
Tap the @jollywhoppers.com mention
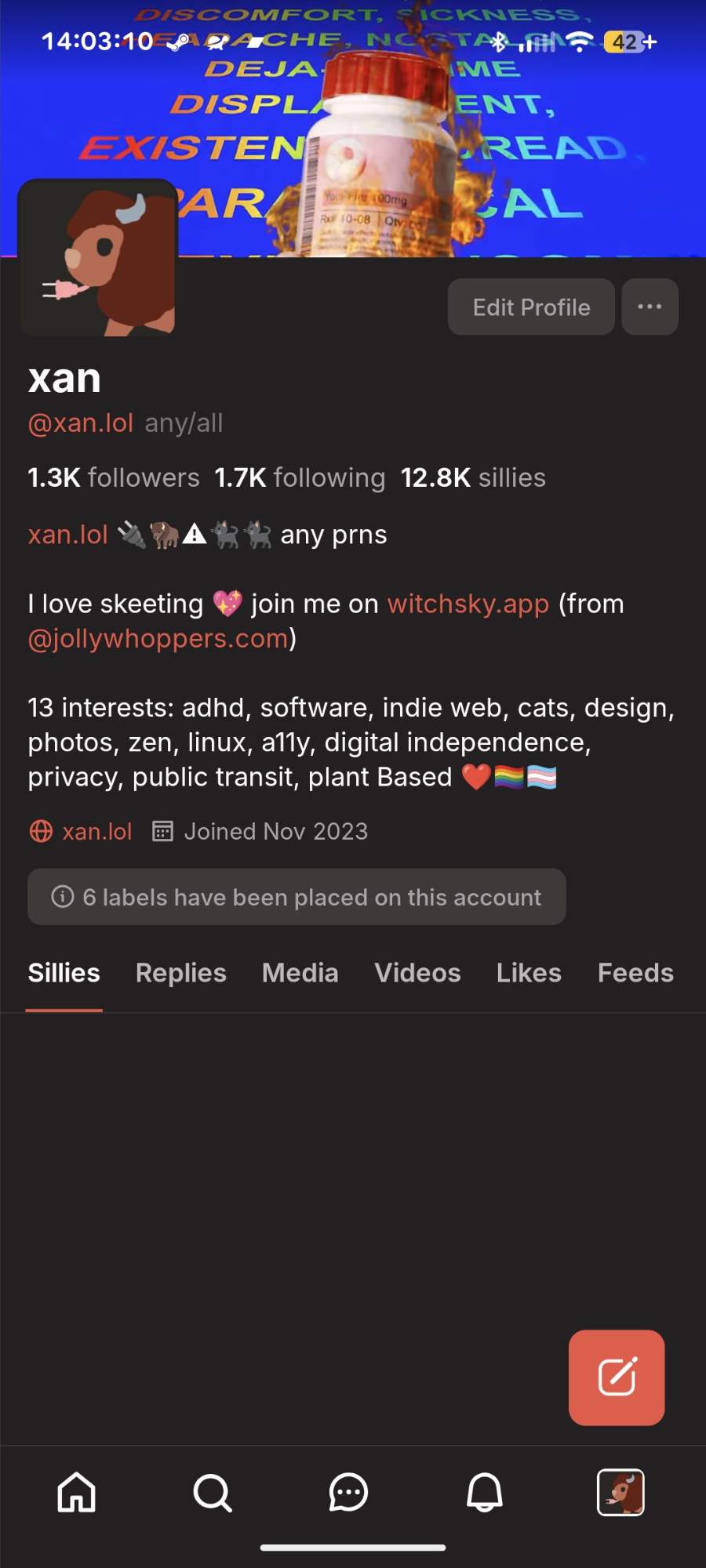point(158,639)
